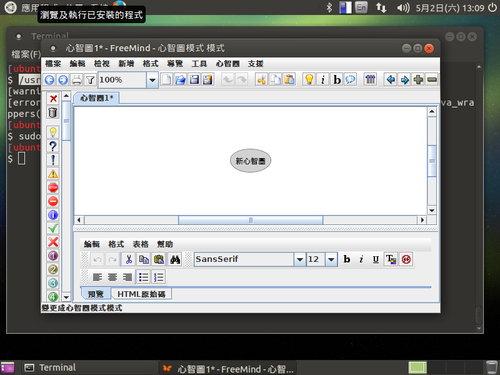This screenshot has width=500, height=375.
Task: Toggle bold node style in main toolbar
Action: click(337, 80)
